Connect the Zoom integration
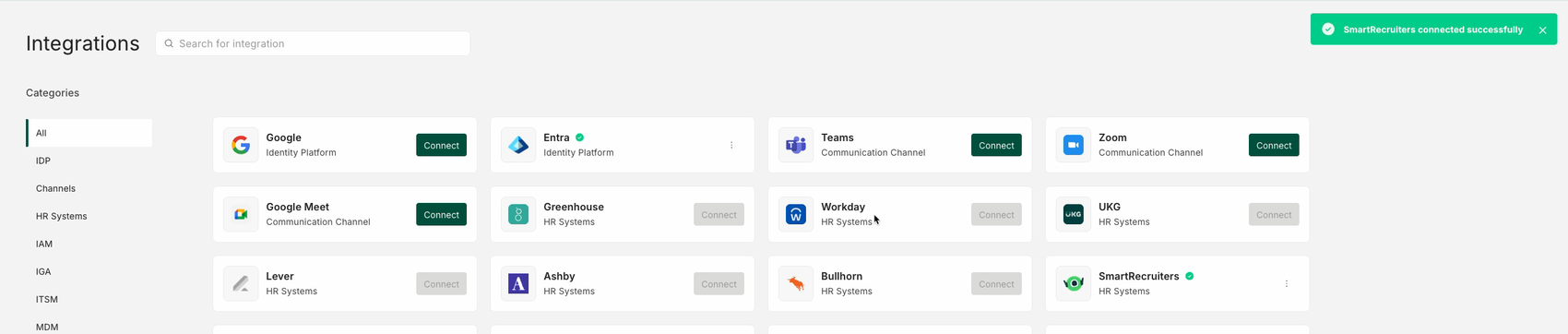 click(x=1274, y=145)
